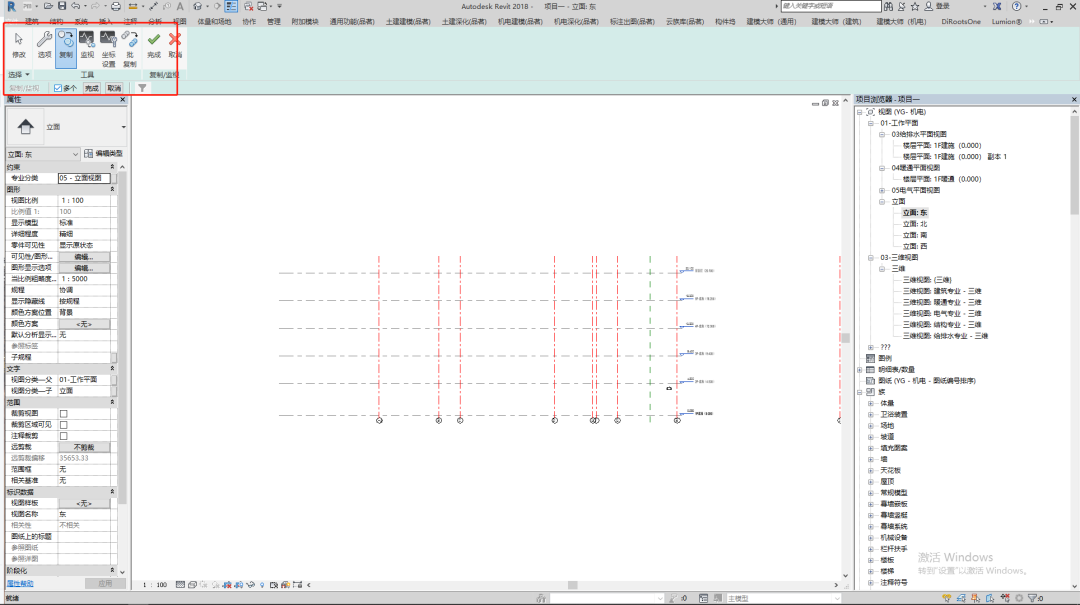Select the 修改 (Modify) arrow tool
Image resolution: width=1080 pixels, height=605 pixels.
point(19,45)
